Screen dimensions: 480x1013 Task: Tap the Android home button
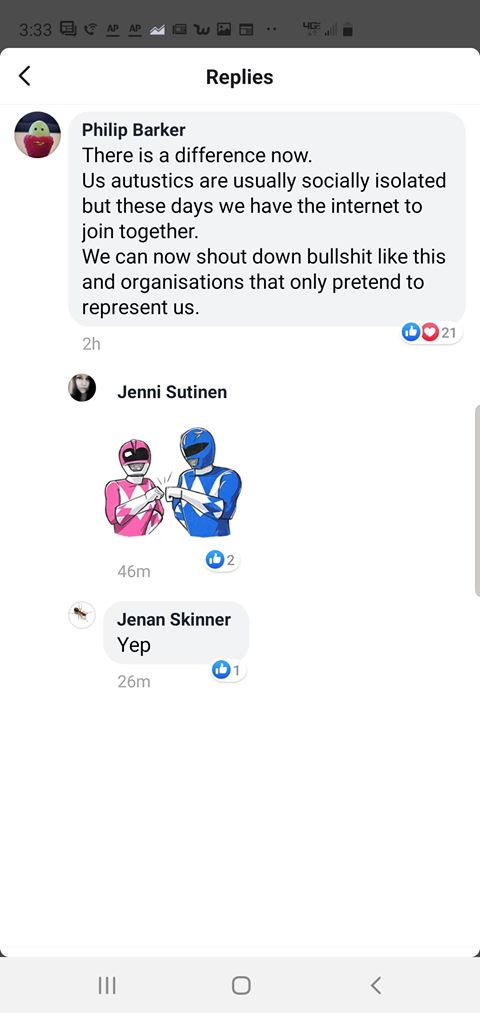pos(241,985)
